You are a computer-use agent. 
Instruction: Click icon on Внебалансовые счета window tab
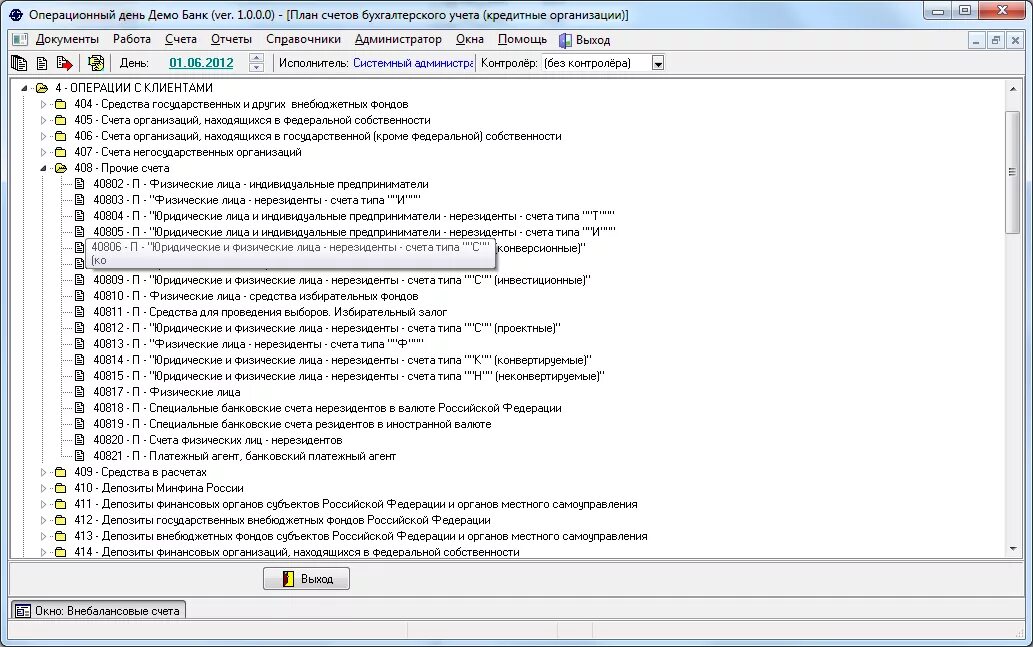22,611
